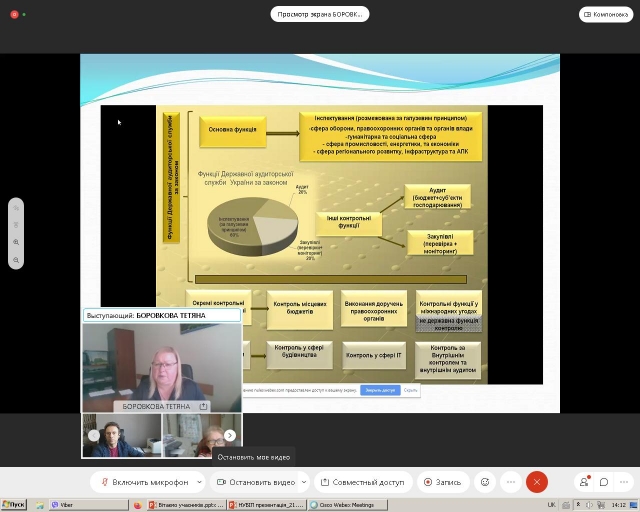Click share icon beside БОРОВКОВА ТЕТЯНА name
This screenshot has height=512, width=640.
(203, 406)
